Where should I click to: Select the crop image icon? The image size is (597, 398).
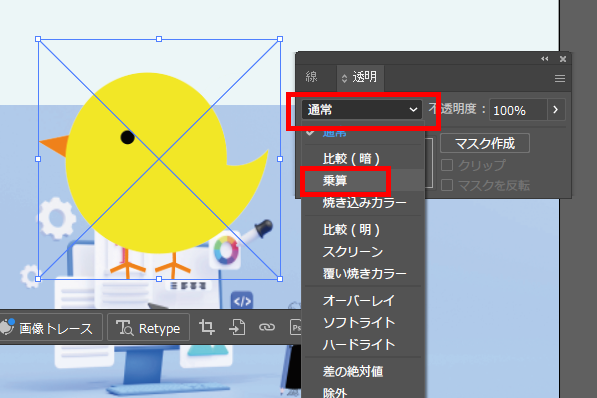coord(207,327)
